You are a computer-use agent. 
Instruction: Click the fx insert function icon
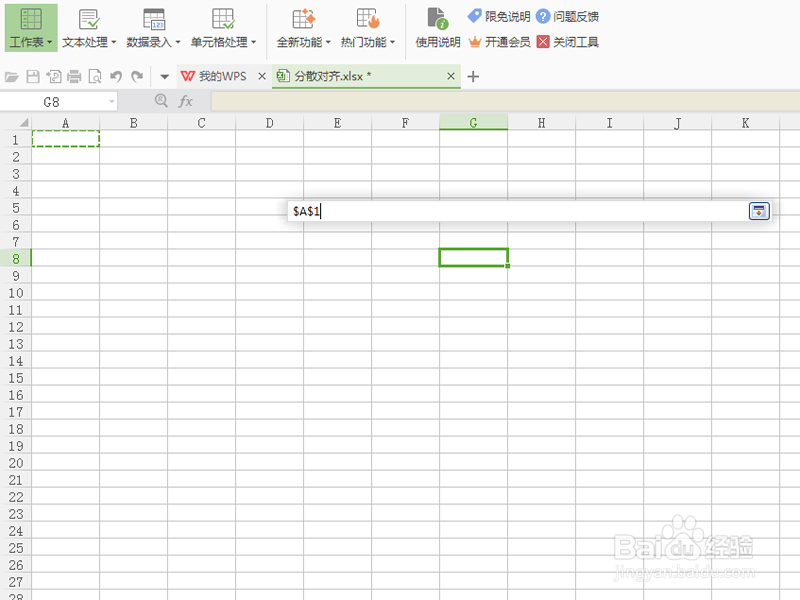pos(186,102)
